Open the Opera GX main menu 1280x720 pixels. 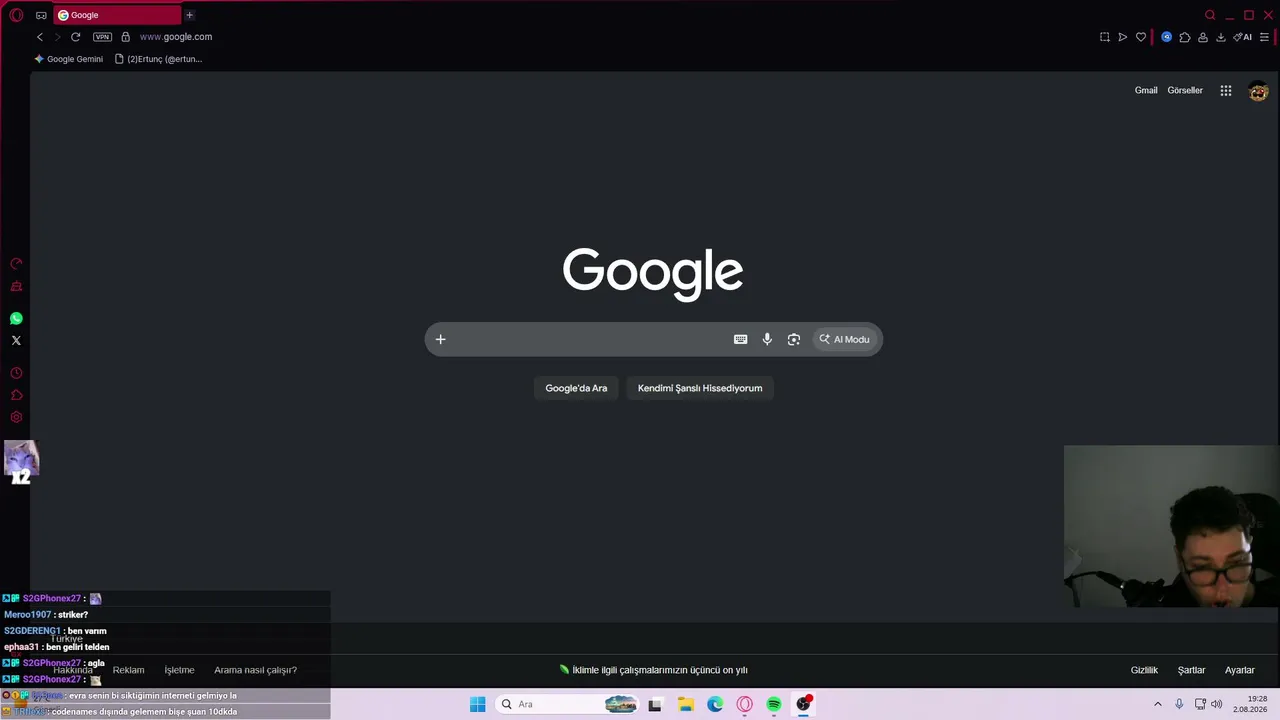[16, 15]
